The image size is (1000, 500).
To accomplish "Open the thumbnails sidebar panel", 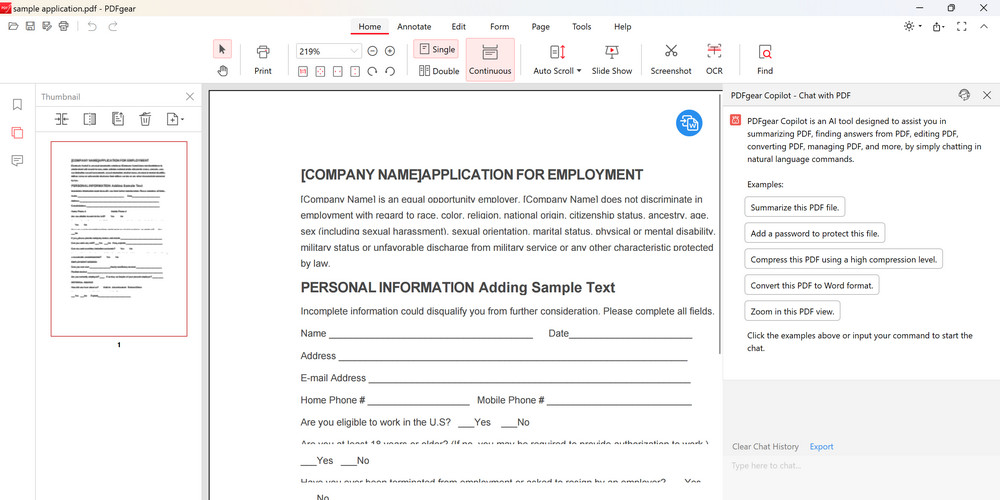I will 17,133.
